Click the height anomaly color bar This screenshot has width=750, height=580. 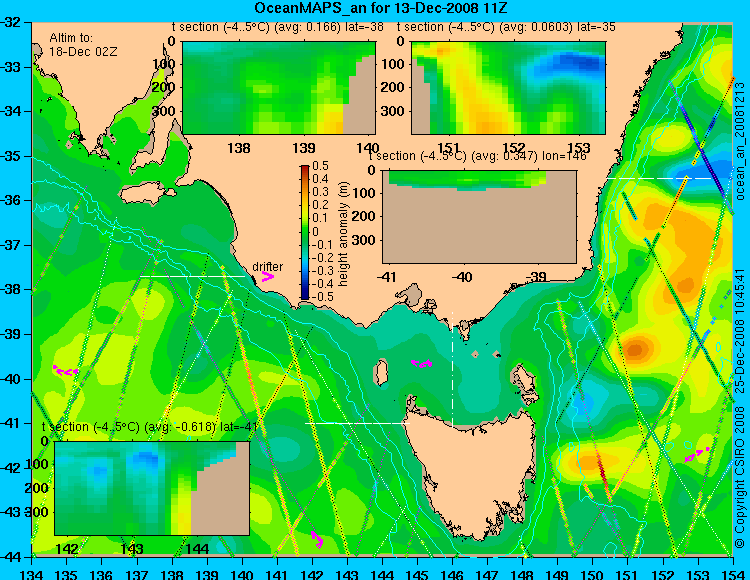click(x=305, y=232)
